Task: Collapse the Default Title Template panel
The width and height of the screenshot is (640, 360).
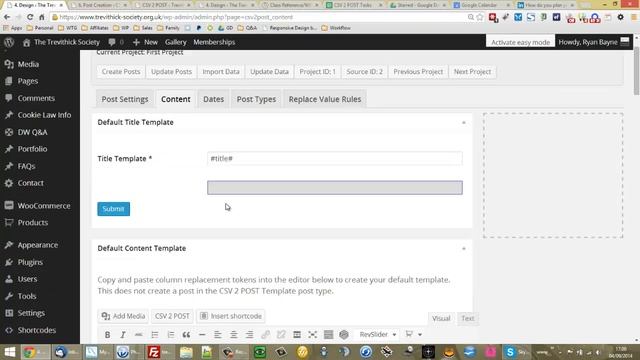Action: [464, 122]
